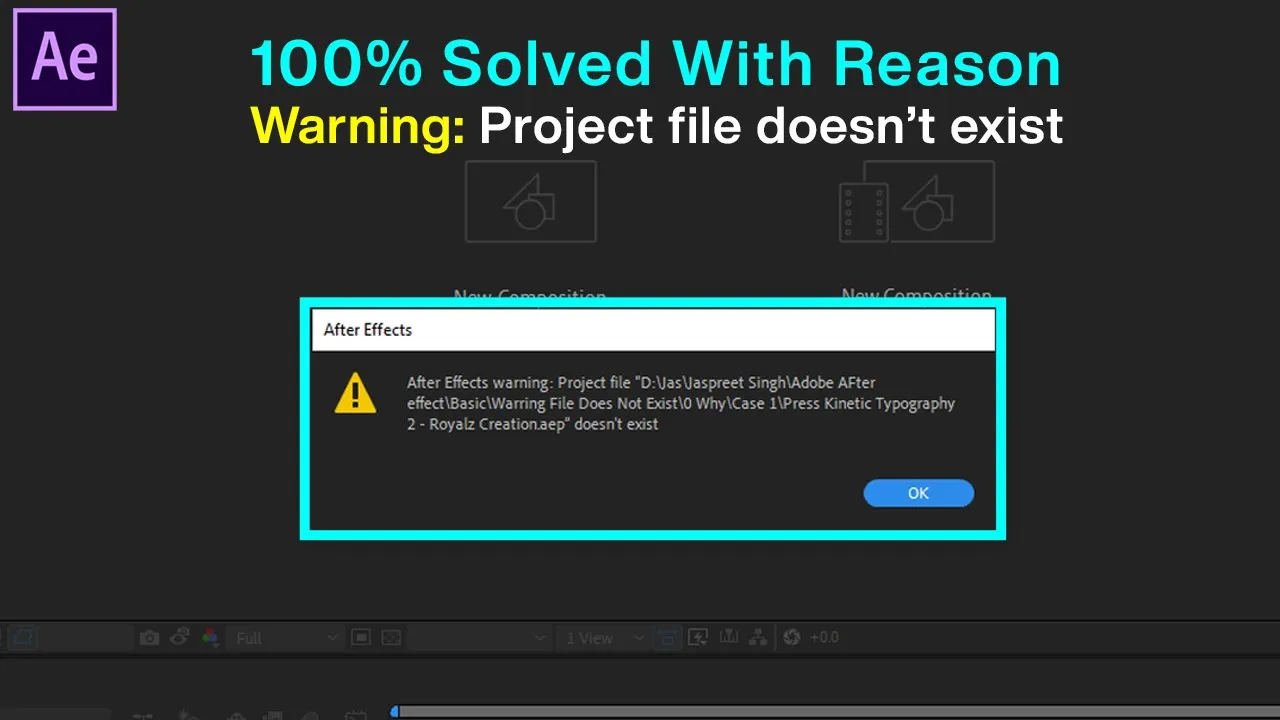The height and width of the screenshot is (720, 1280).
Task: Click the +0.0 exposure value
Action: pyautogui.click(x=824, y=637)
